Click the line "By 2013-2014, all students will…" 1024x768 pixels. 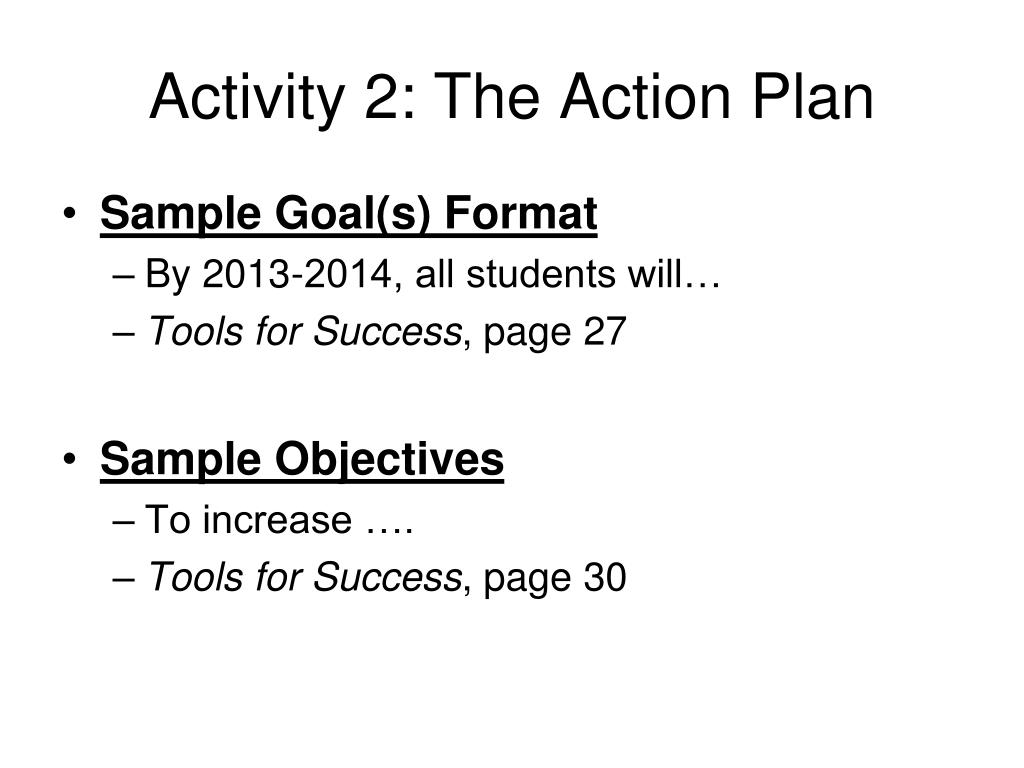click(x=433, y=274)
